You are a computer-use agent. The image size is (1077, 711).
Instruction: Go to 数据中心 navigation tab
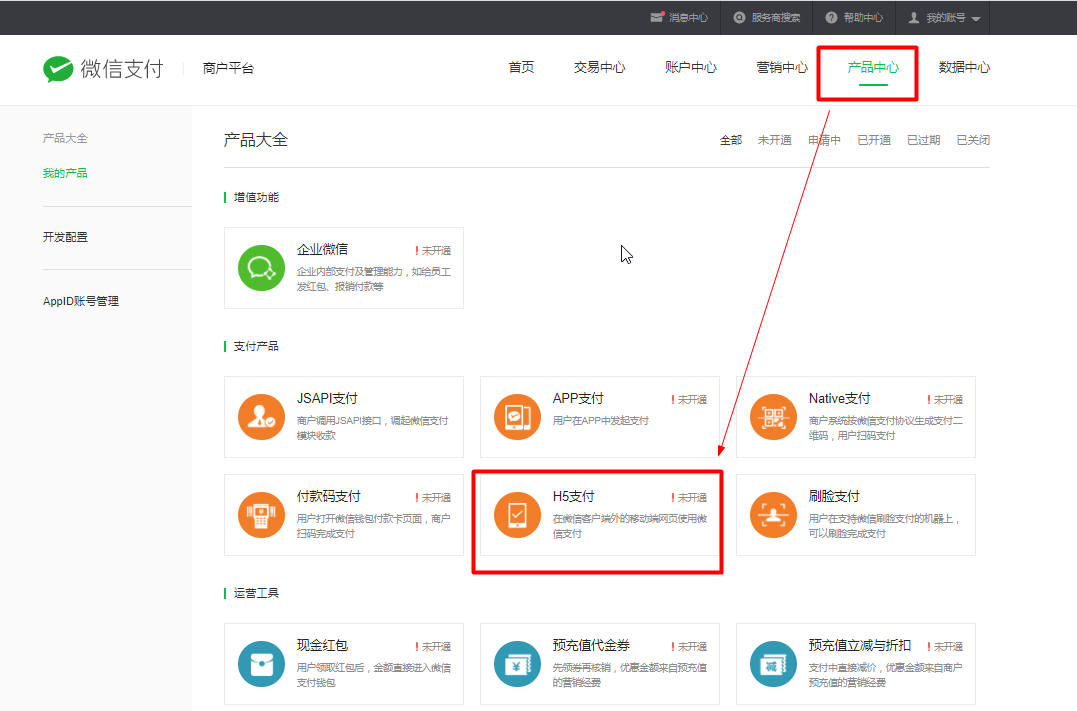click(964, 68)
